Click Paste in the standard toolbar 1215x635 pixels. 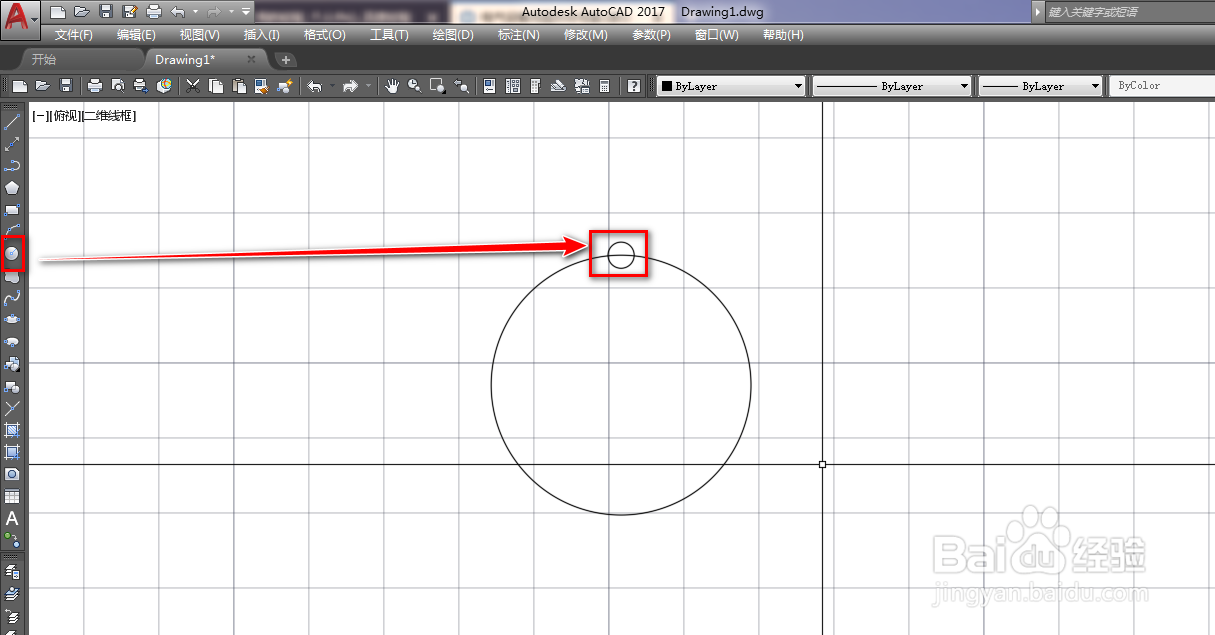click(238, 86)
